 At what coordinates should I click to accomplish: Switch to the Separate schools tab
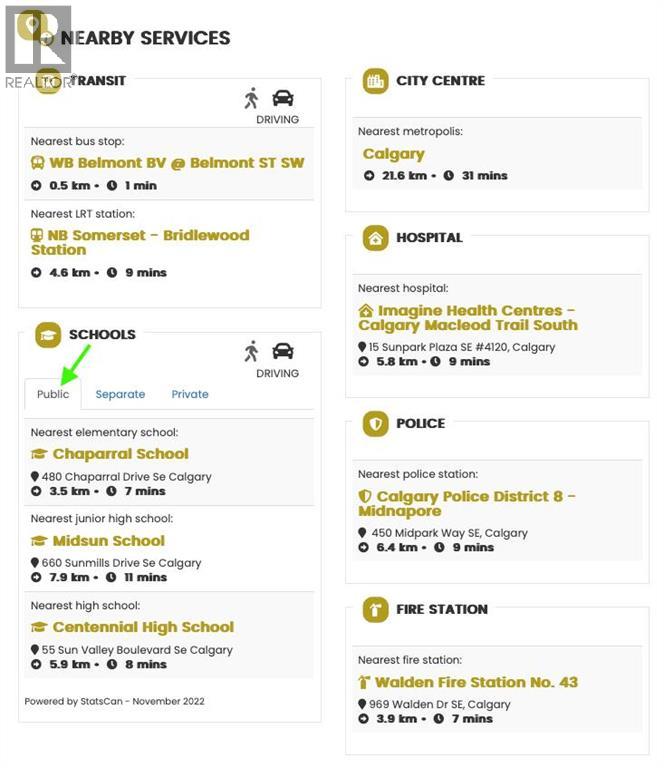[120, 394]
